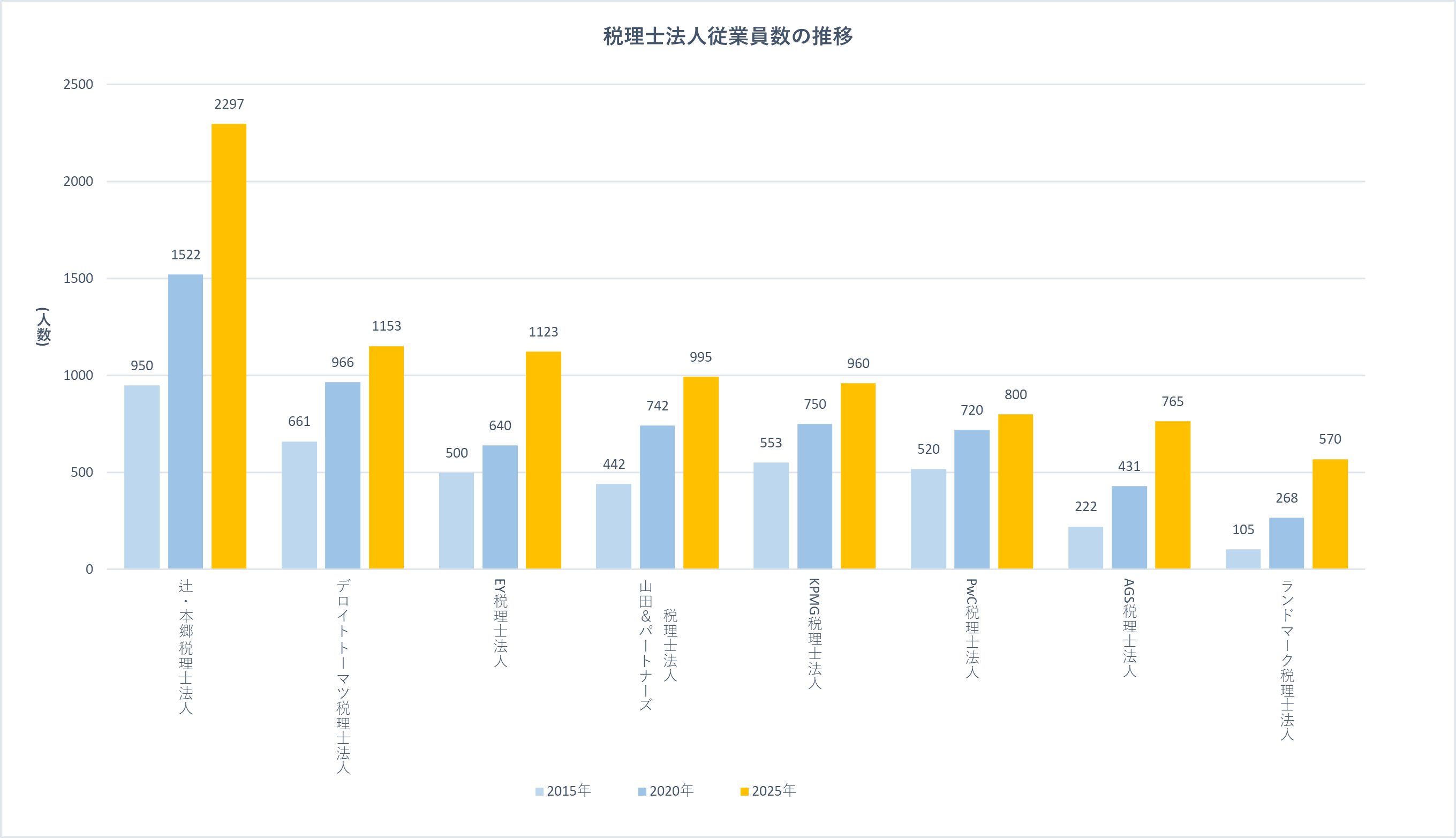The width and height of the screenshot is (1456, 838).
Task: Select the 1123 yellow bar for EY
Action: pos(544,460)
